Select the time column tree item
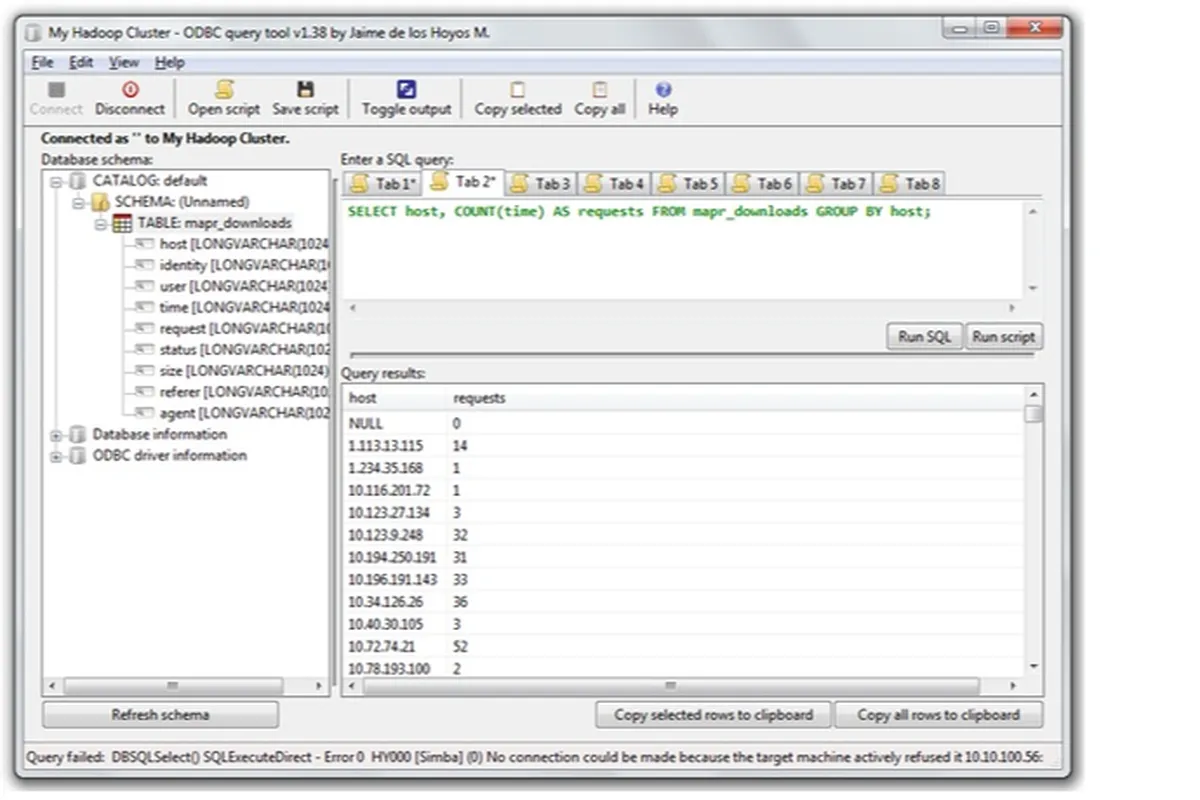This screenshot has width=1200, height=800. [244, 308]
